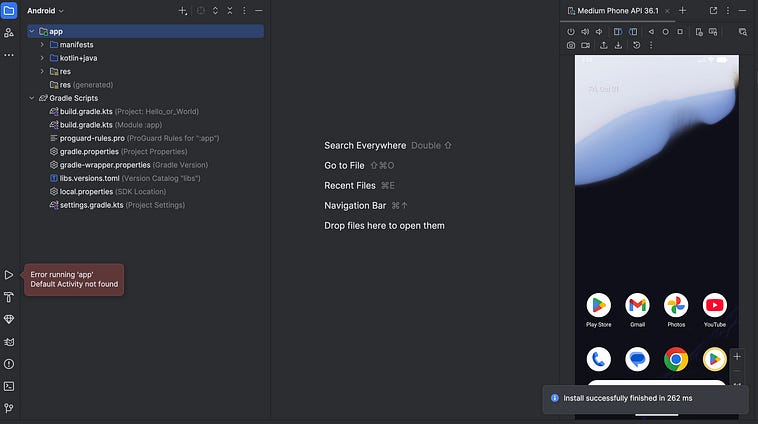Viewport: 758px width, 424px height.
Task: Click emulator Volume Up button
Action: click(x=585, y=32)
